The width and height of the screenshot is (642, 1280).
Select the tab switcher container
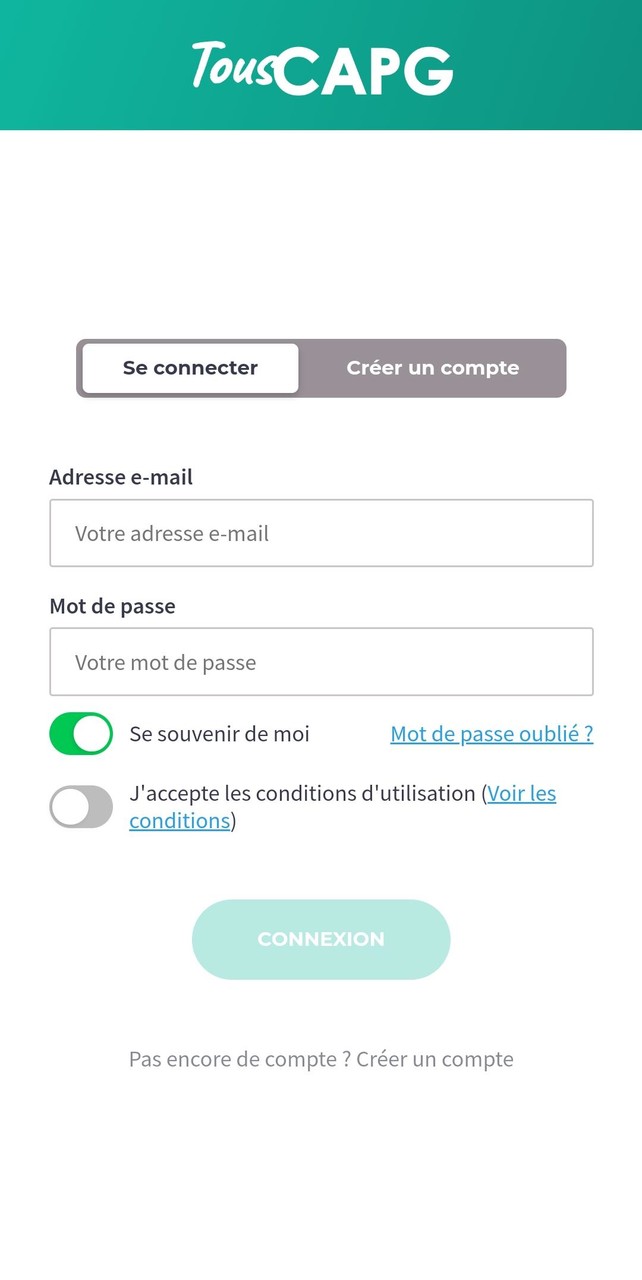321,368
